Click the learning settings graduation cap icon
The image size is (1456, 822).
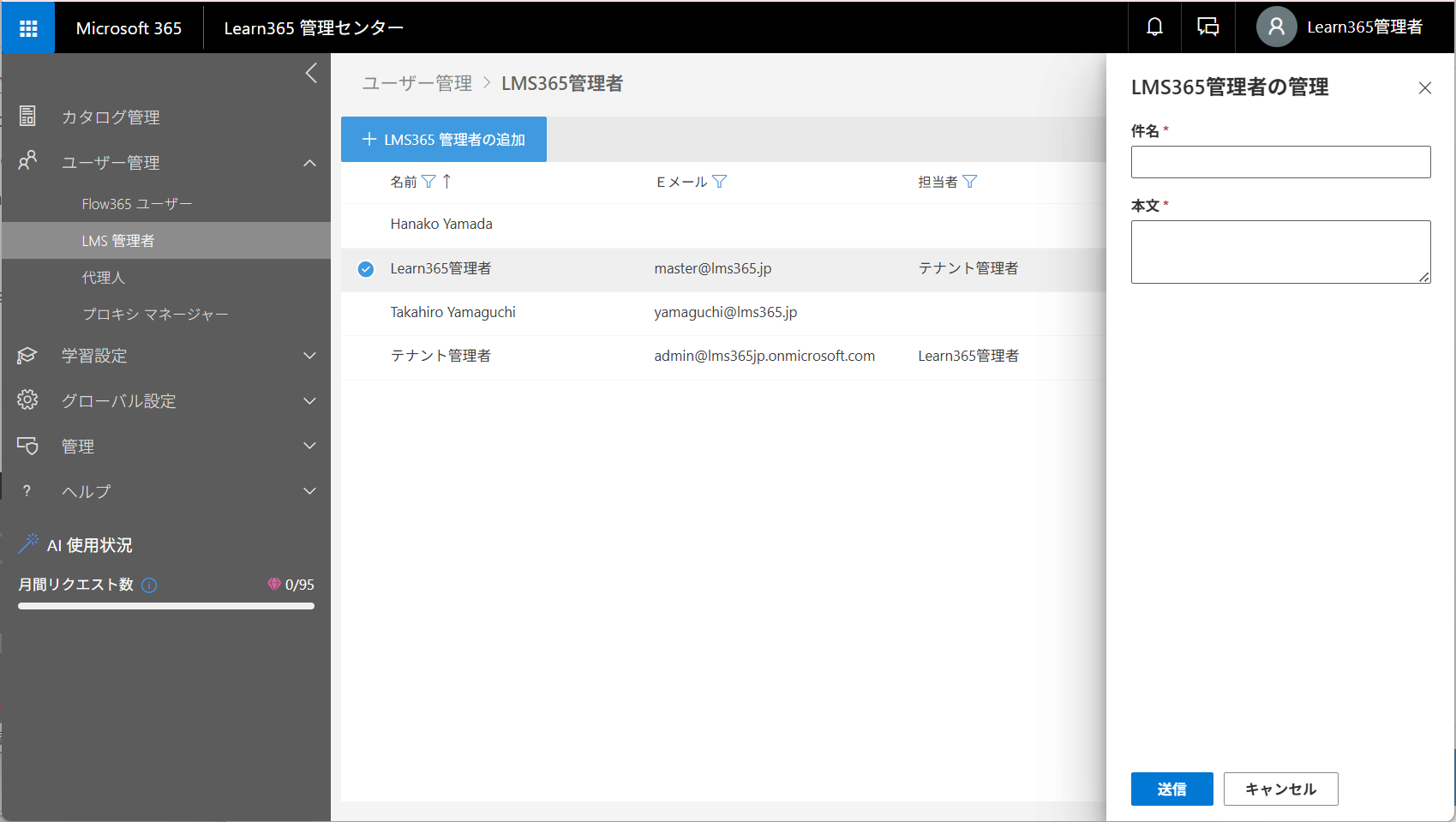pos(27,355)
